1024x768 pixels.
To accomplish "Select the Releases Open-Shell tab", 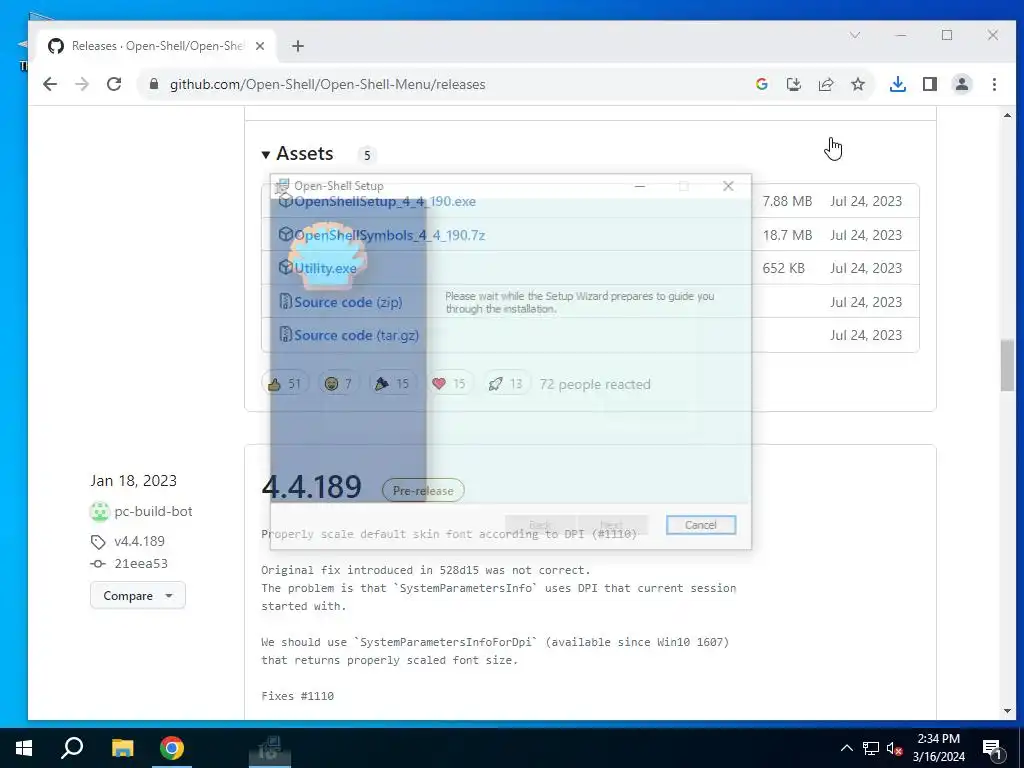I will pos(157,46).
